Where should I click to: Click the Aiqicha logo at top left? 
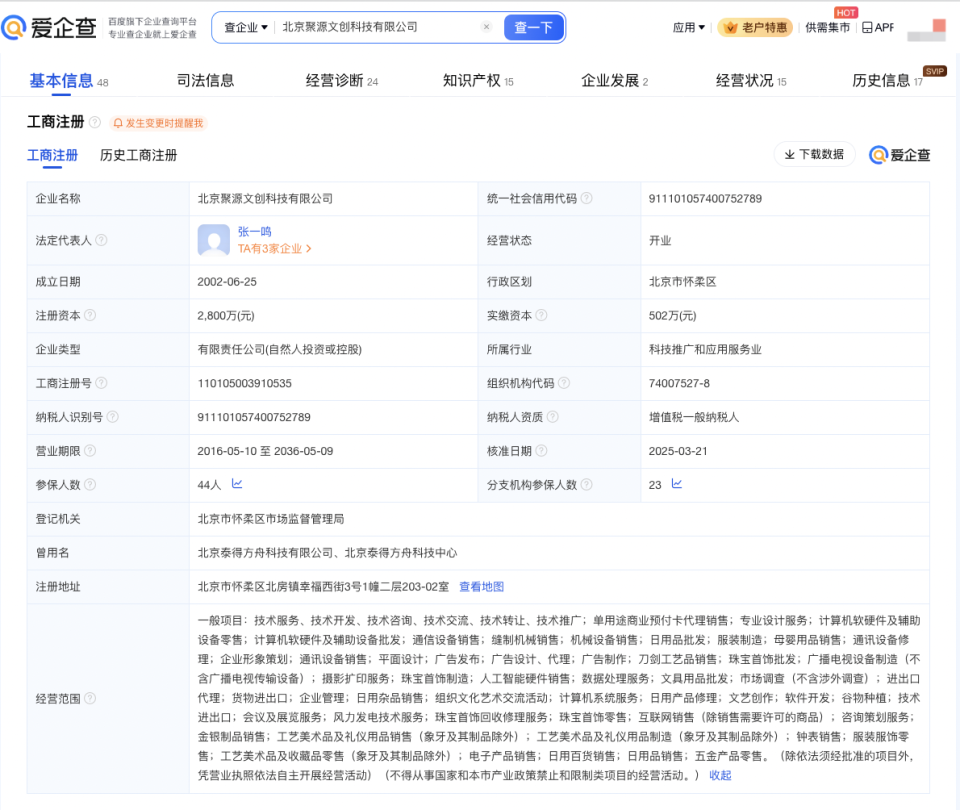[49, 28]
